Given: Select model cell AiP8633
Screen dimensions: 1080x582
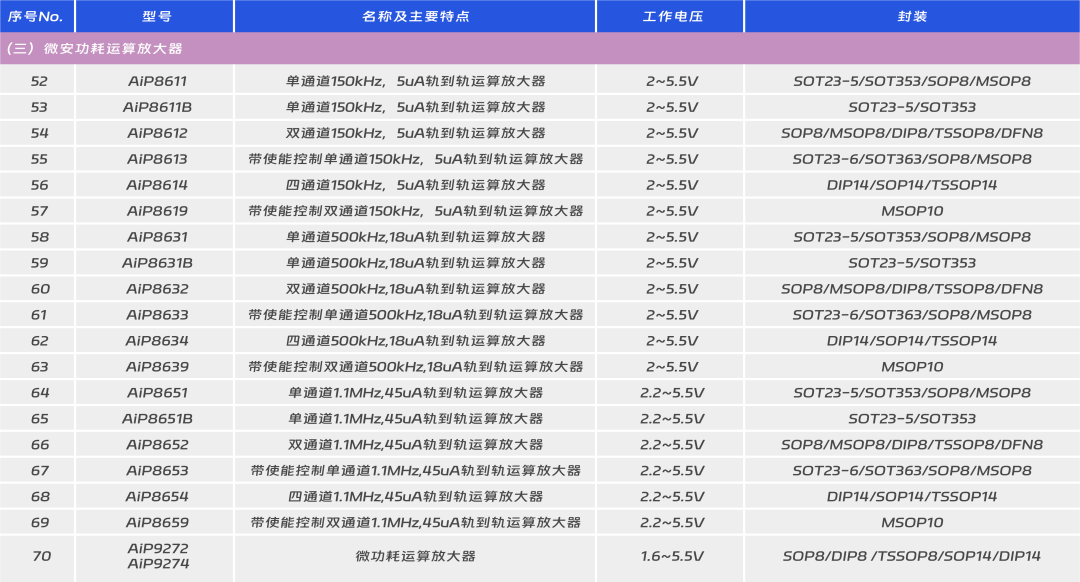Looking at the screenshot, I should 157,315.
